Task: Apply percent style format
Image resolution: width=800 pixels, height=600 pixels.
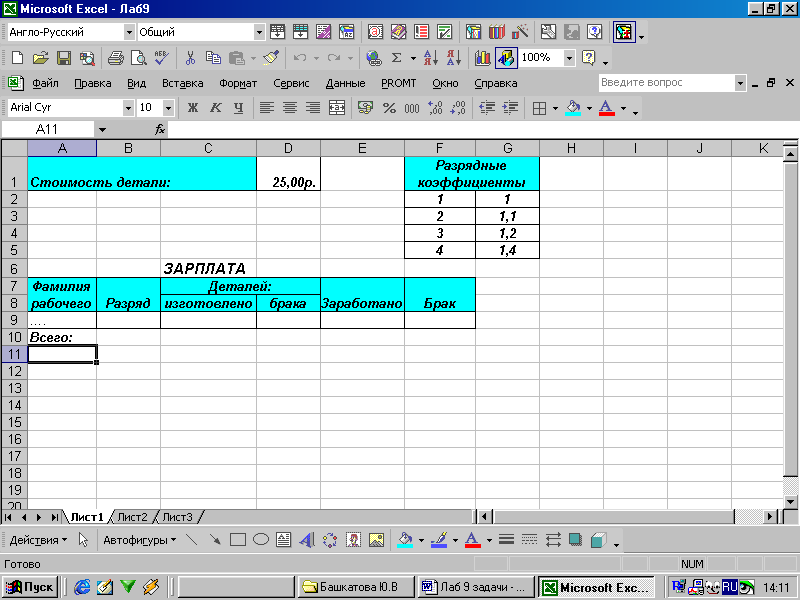Action: [389, 108]
